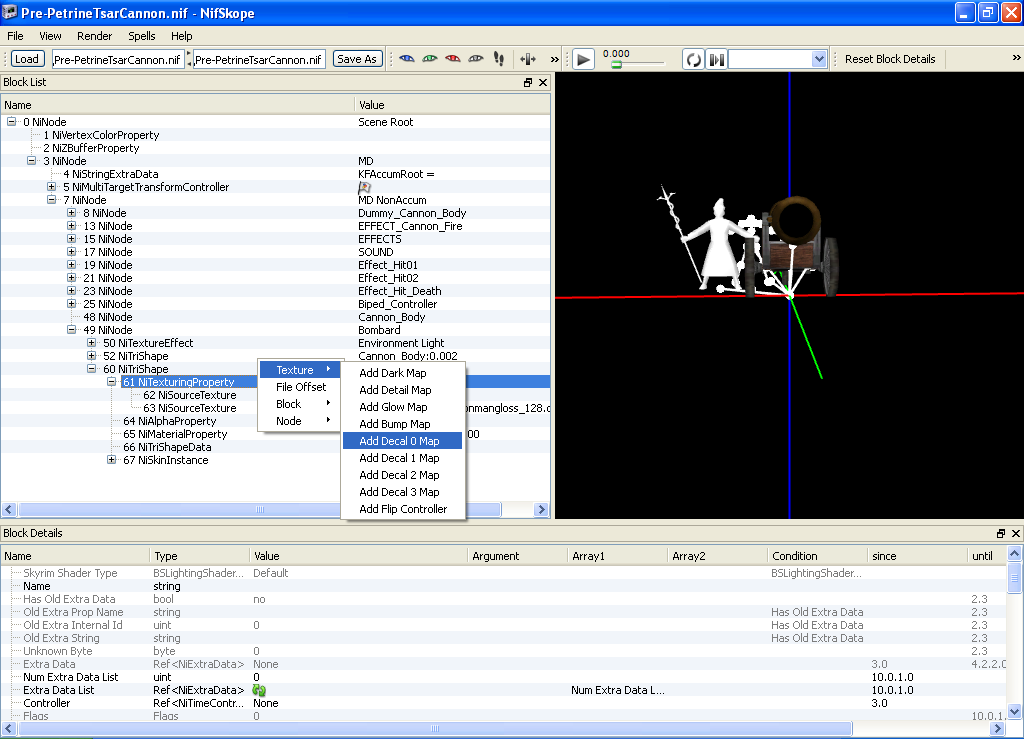Click the Argument column header

coord(517,556)
